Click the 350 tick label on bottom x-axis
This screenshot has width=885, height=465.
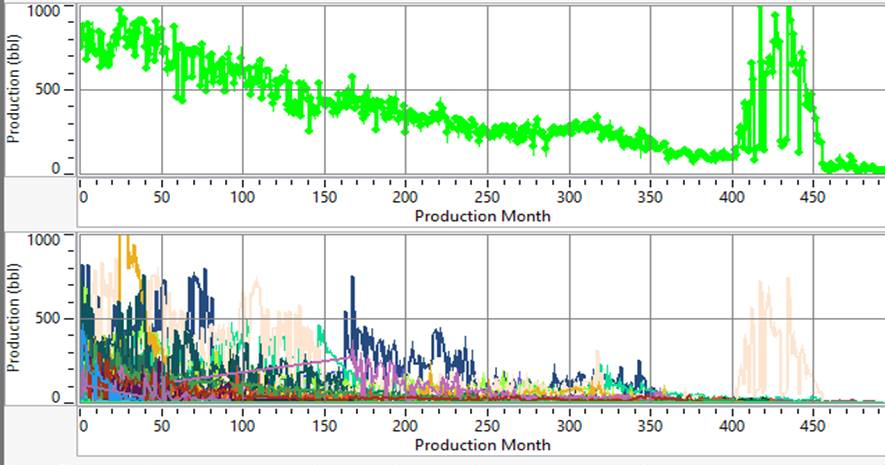pyautogui.click(x=650, y=426)
